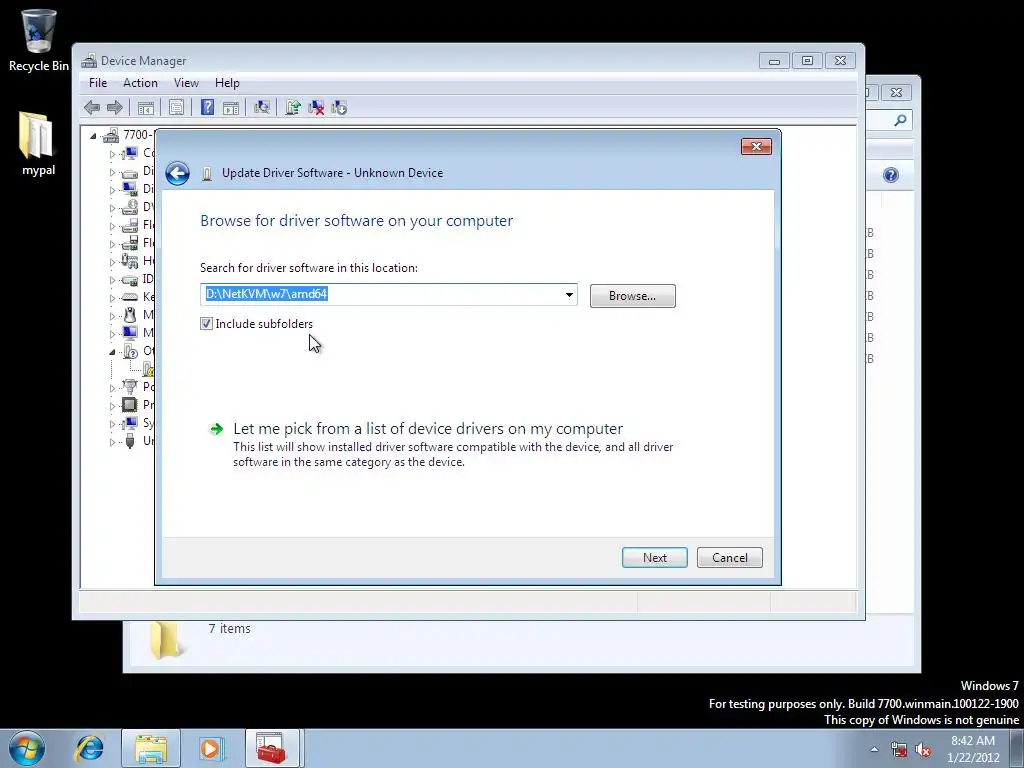Click Scan for hardware changes toolbar icon
Image resolution: width=1024 pixels, height=768 pixels.
(262, 108)
